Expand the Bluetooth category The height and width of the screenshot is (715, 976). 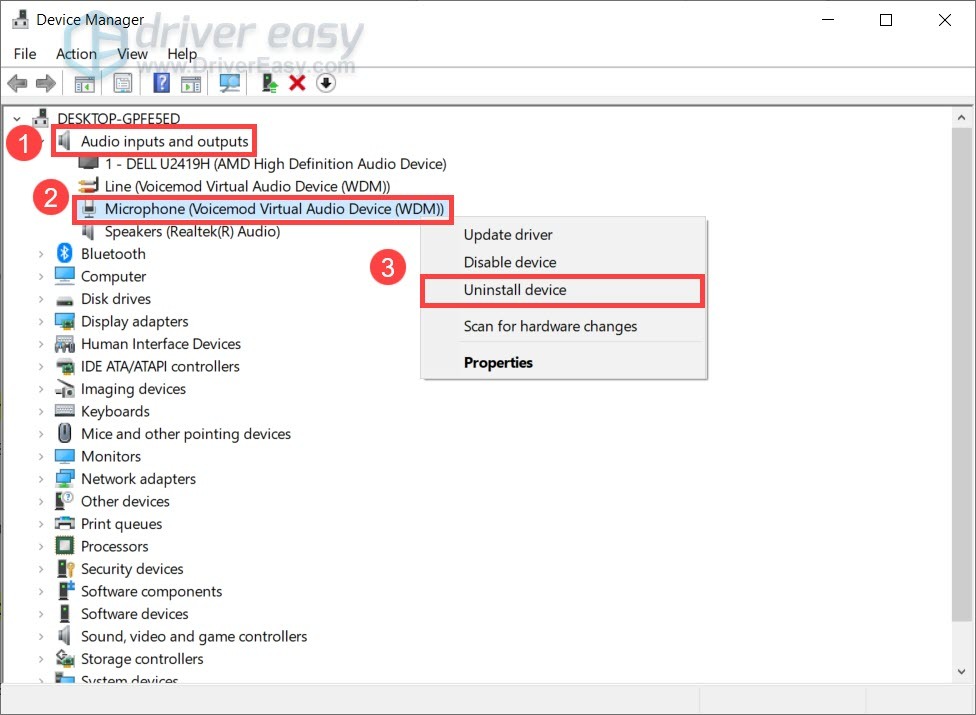point(42,254)
